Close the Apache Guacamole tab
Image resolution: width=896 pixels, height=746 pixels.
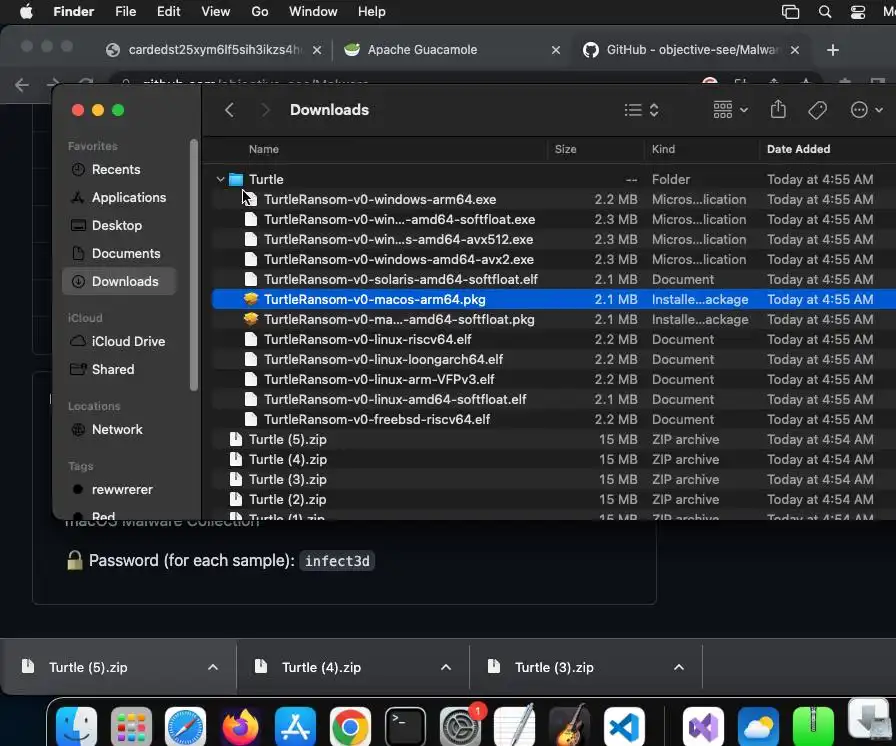point(555,50)
